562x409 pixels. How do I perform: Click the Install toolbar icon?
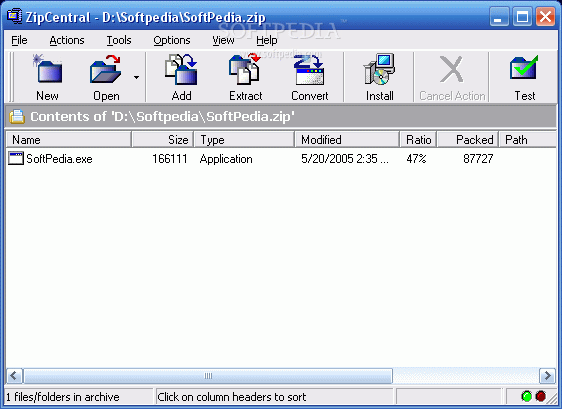[380, 69]
